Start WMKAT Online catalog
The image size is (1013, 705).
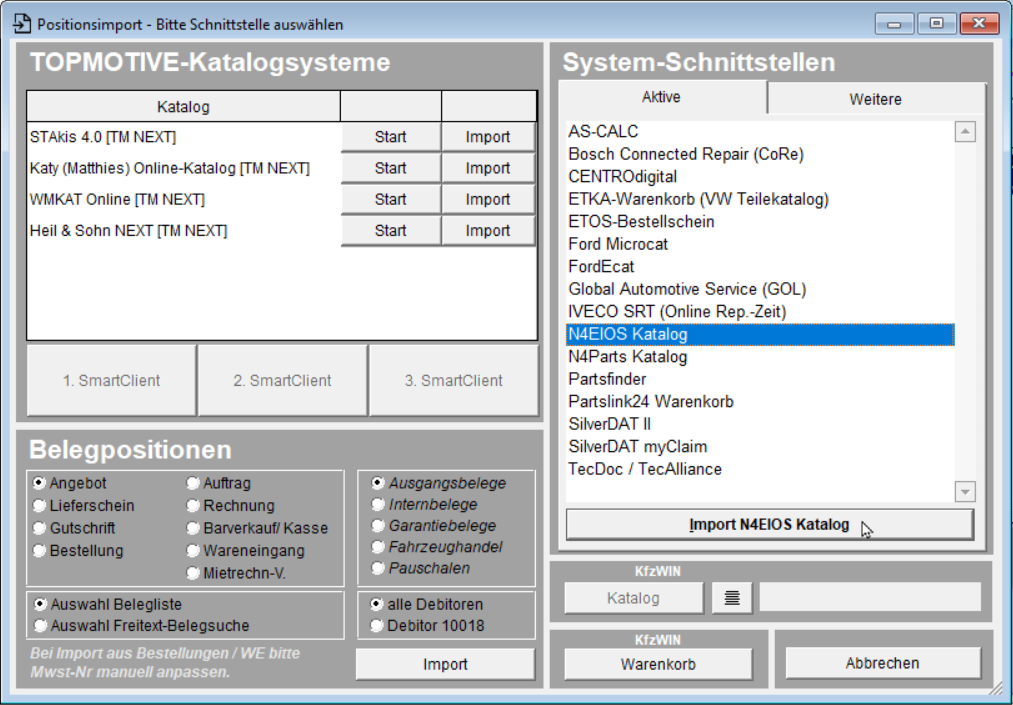point(390,199)
